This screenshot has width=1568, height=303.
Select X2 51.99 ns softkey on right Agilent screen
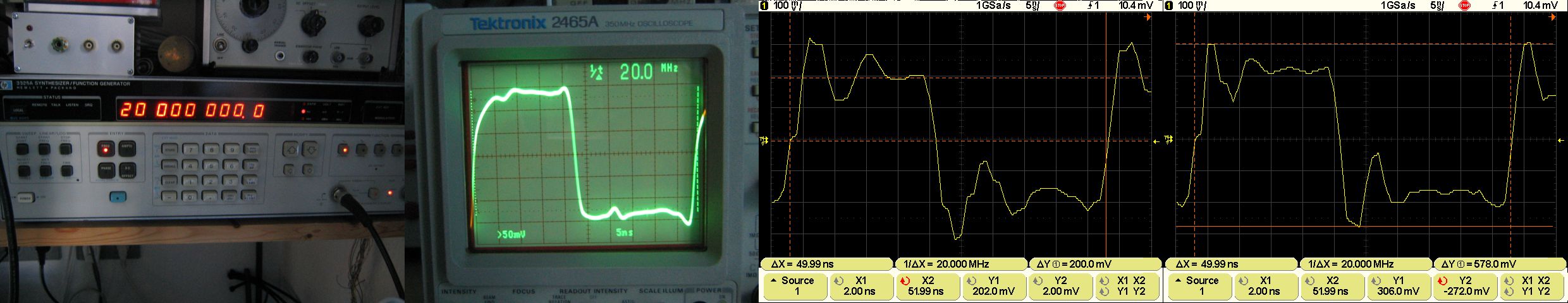[x=1332, y=286]
